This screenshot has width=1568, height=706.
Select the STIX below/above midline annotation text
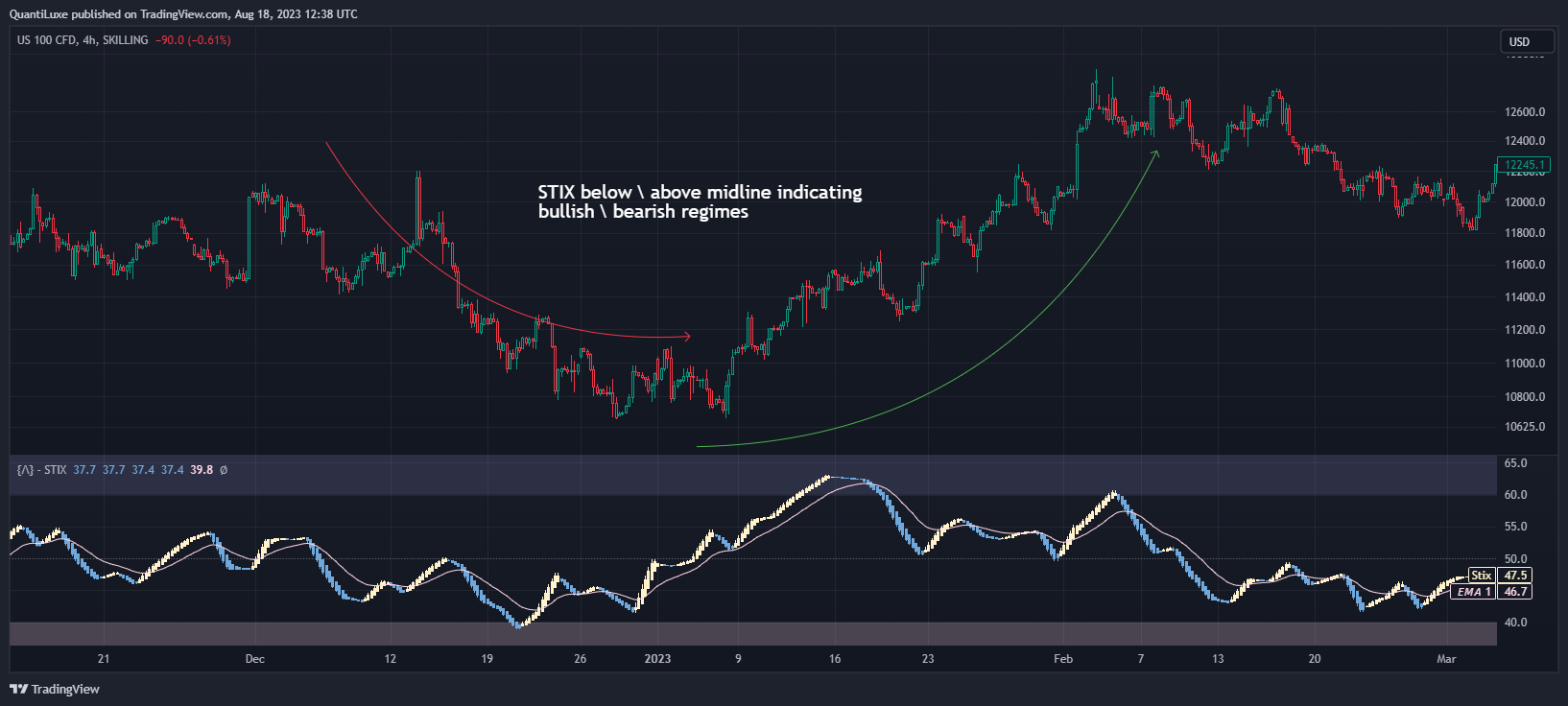700,201
